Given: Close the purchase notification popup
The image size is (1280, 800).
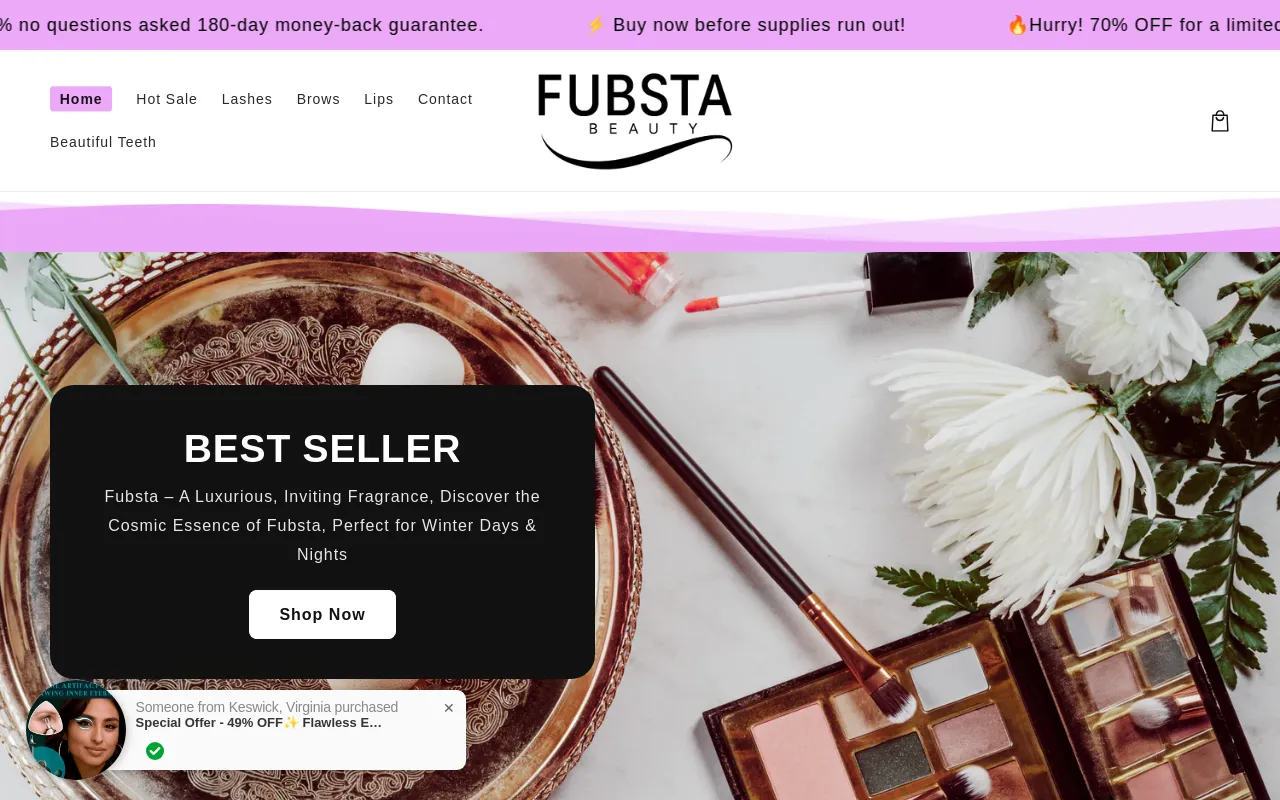Looking at the screenshot, I should (449, 708).
